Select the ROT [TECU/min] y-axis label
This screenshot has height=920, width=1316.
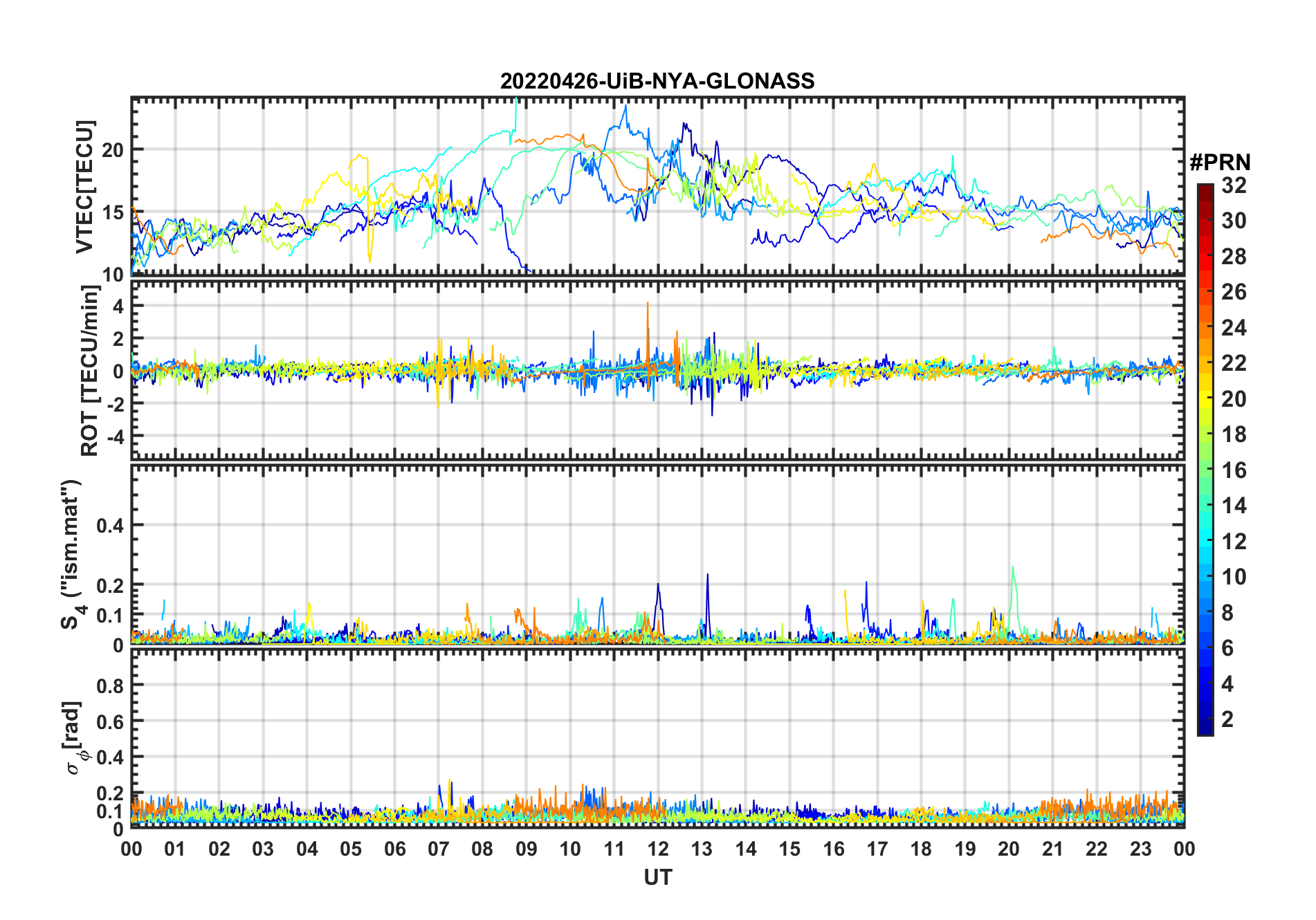[90, 371]
